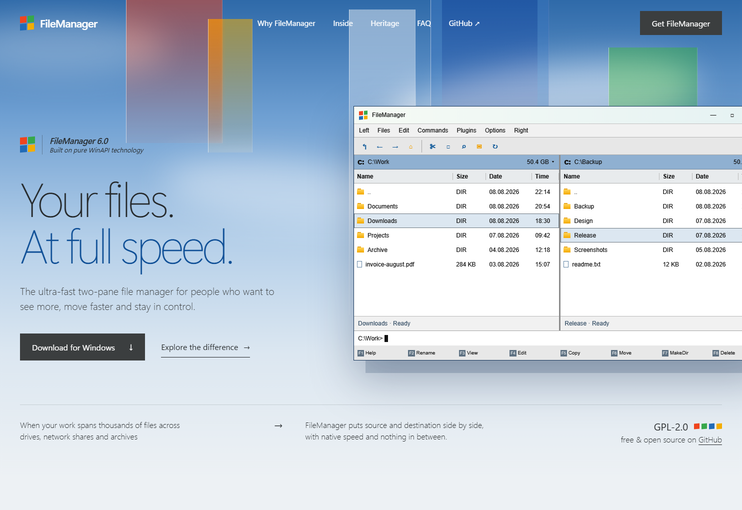Click the Design folder icon

(567, 220)
